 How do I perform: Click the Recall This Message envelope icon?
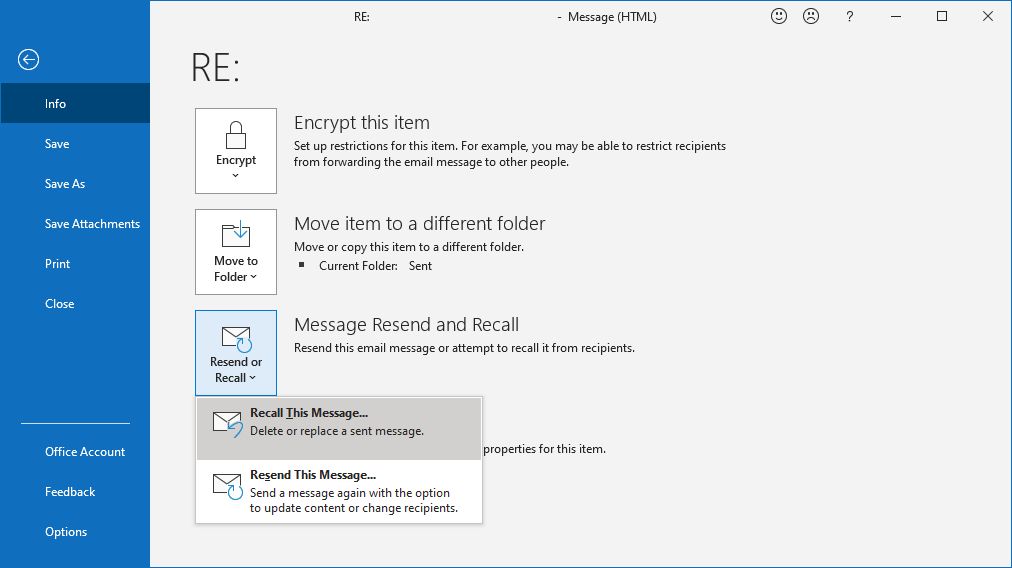pos(227,423)
